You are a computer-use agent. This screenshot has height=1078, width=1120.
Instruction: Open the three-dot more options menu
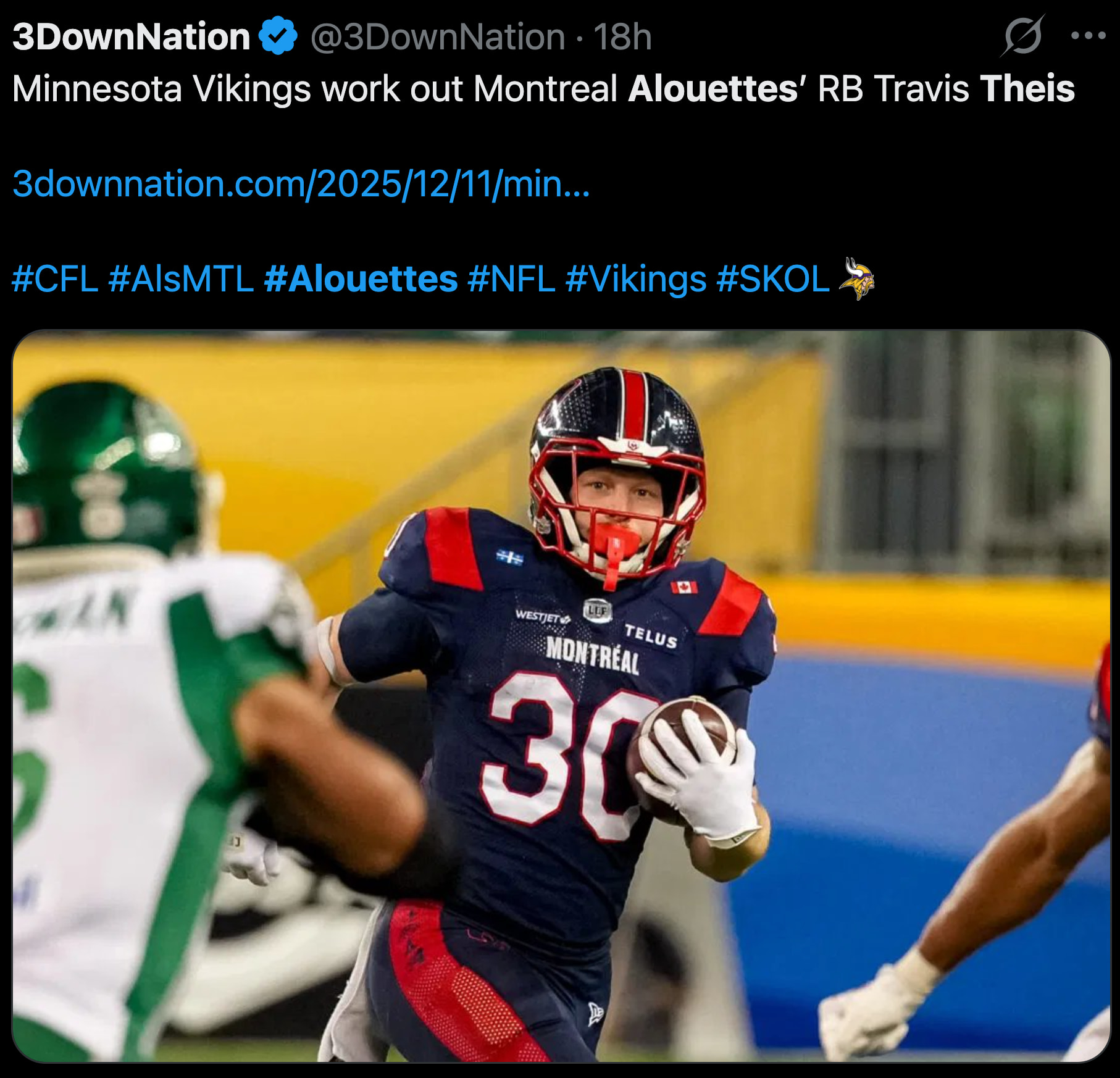[1088, 36]
